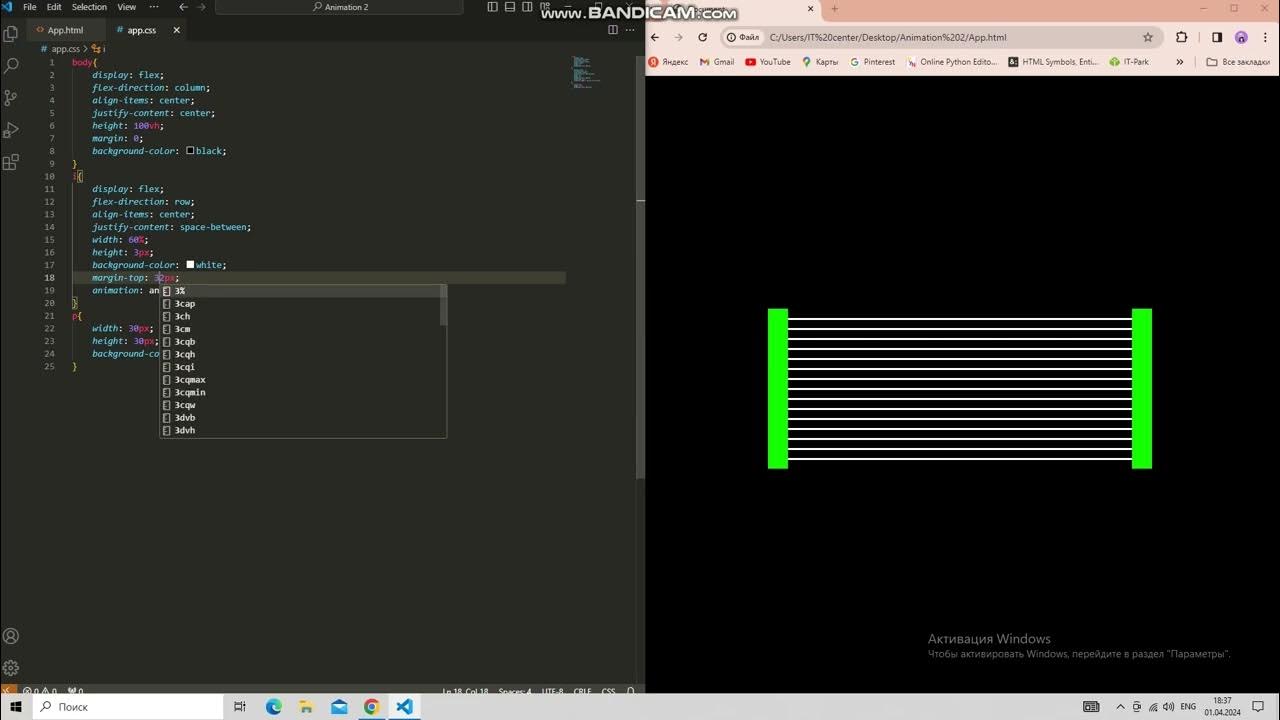Open the Pinterest bookmark
Screen dimensions: 1280x720
(873, 62)
